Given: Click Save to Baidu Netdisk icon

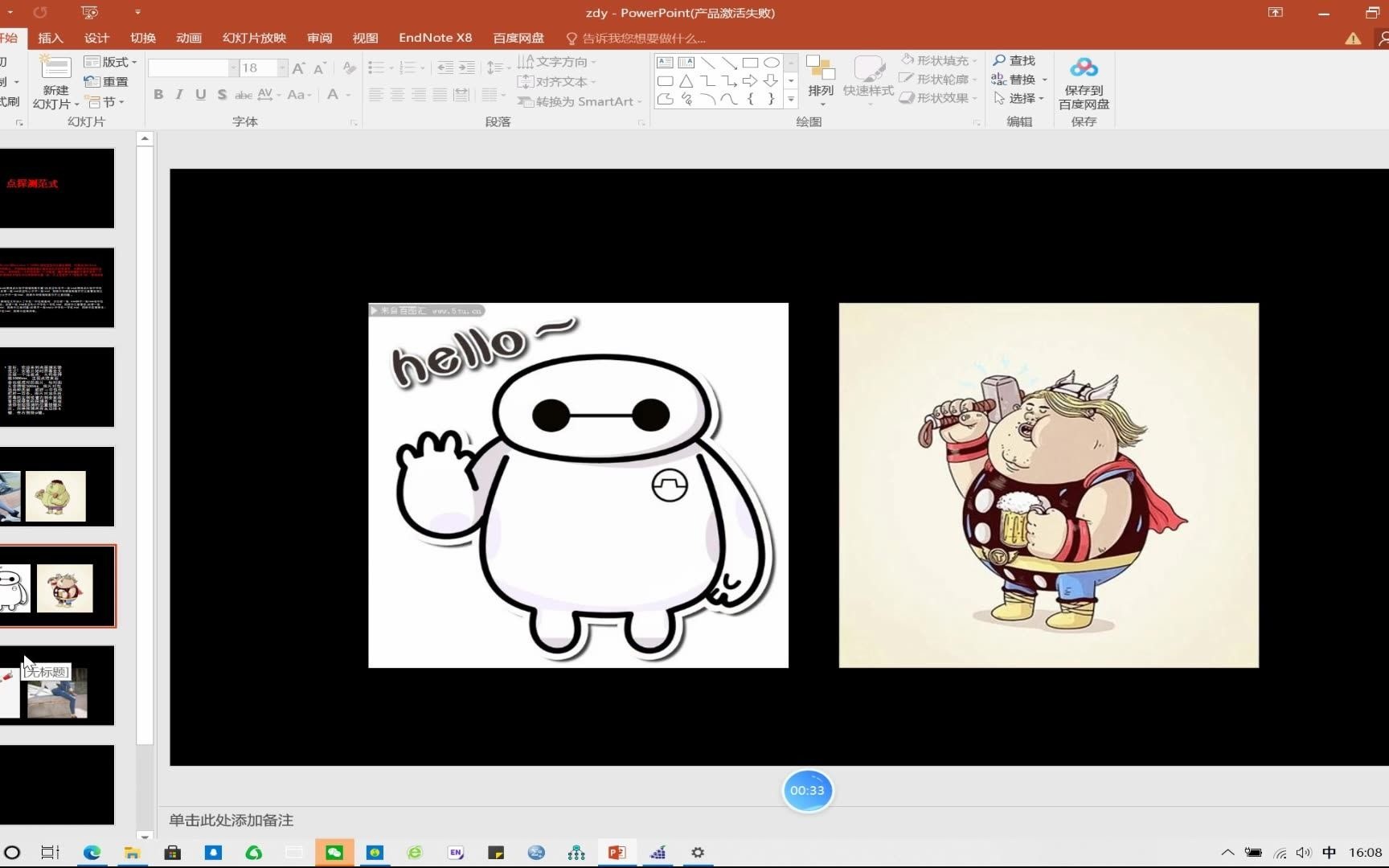Looking at the screenshot, I should pos(1084,68).
